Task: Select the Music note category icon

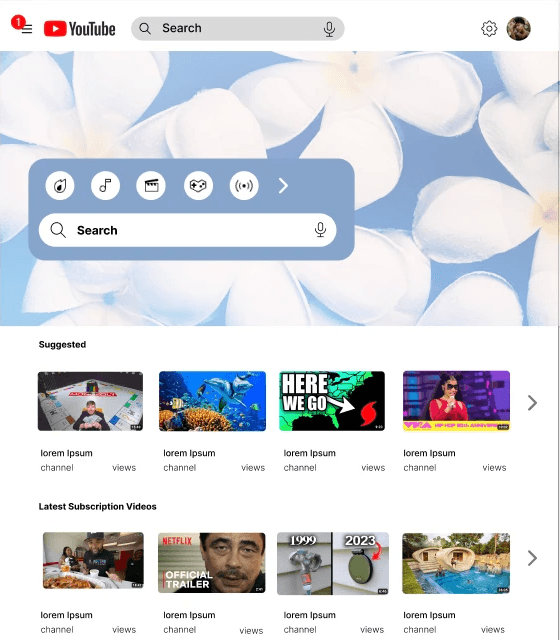Action: point(105,186)
